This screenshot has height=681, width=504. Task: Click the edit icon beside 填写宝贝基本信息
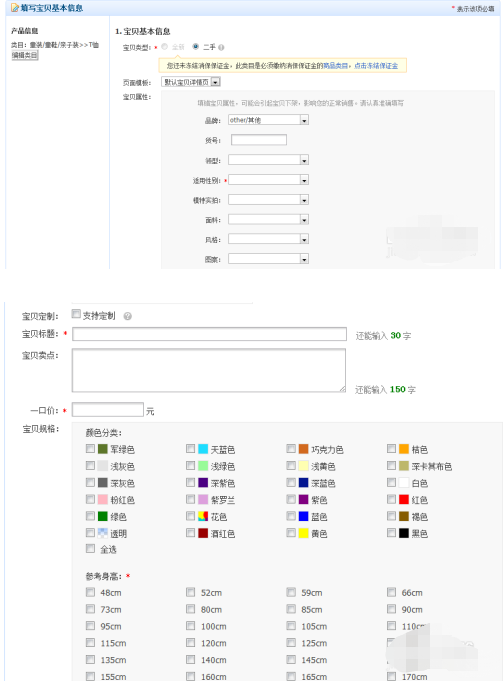[x=15, y=7]
